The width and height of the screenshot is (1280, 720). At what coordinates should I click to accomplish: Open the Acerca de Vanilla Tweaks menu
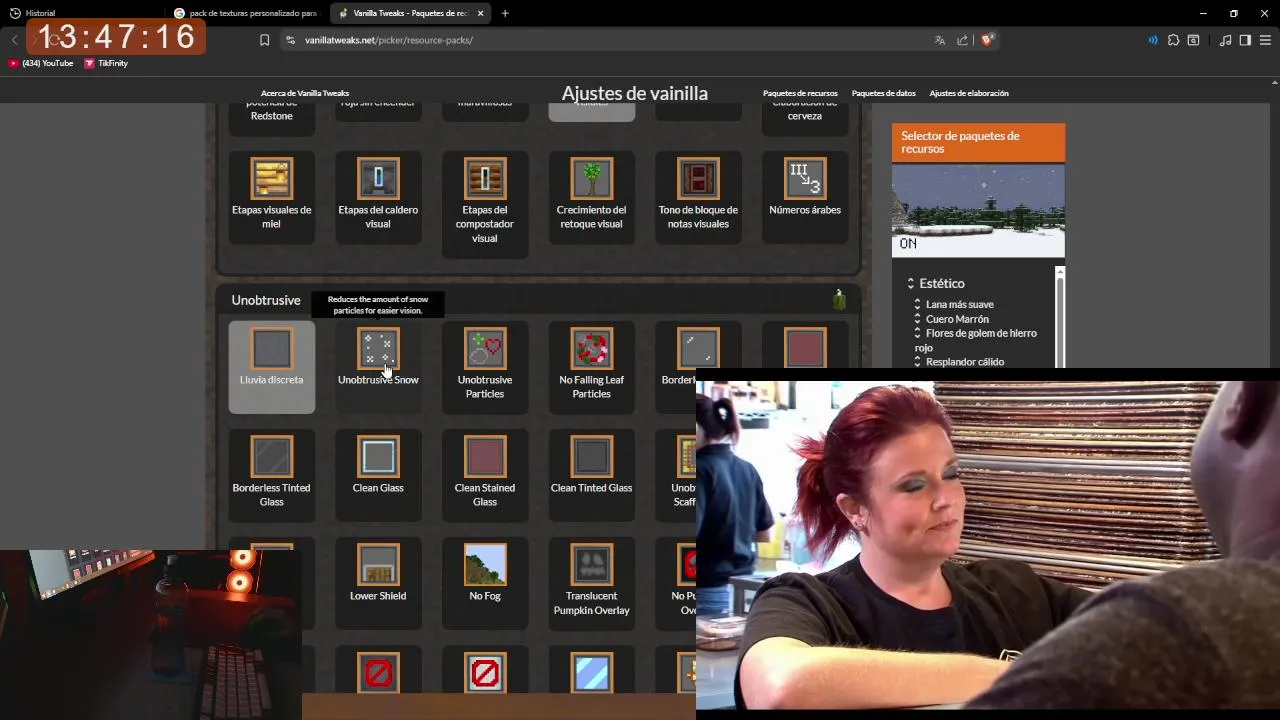[305, 93]
